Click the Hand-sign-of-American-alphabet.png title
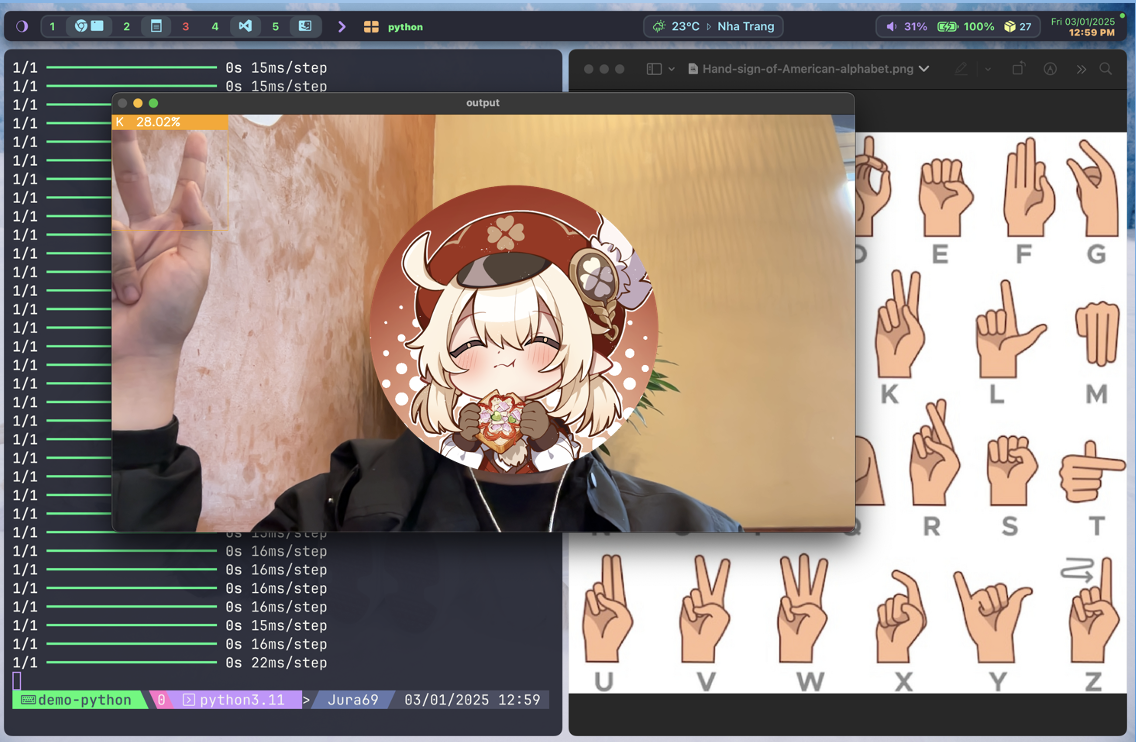Image resolution: width=1136 pixels, height=742 pixels. point(807,69)
